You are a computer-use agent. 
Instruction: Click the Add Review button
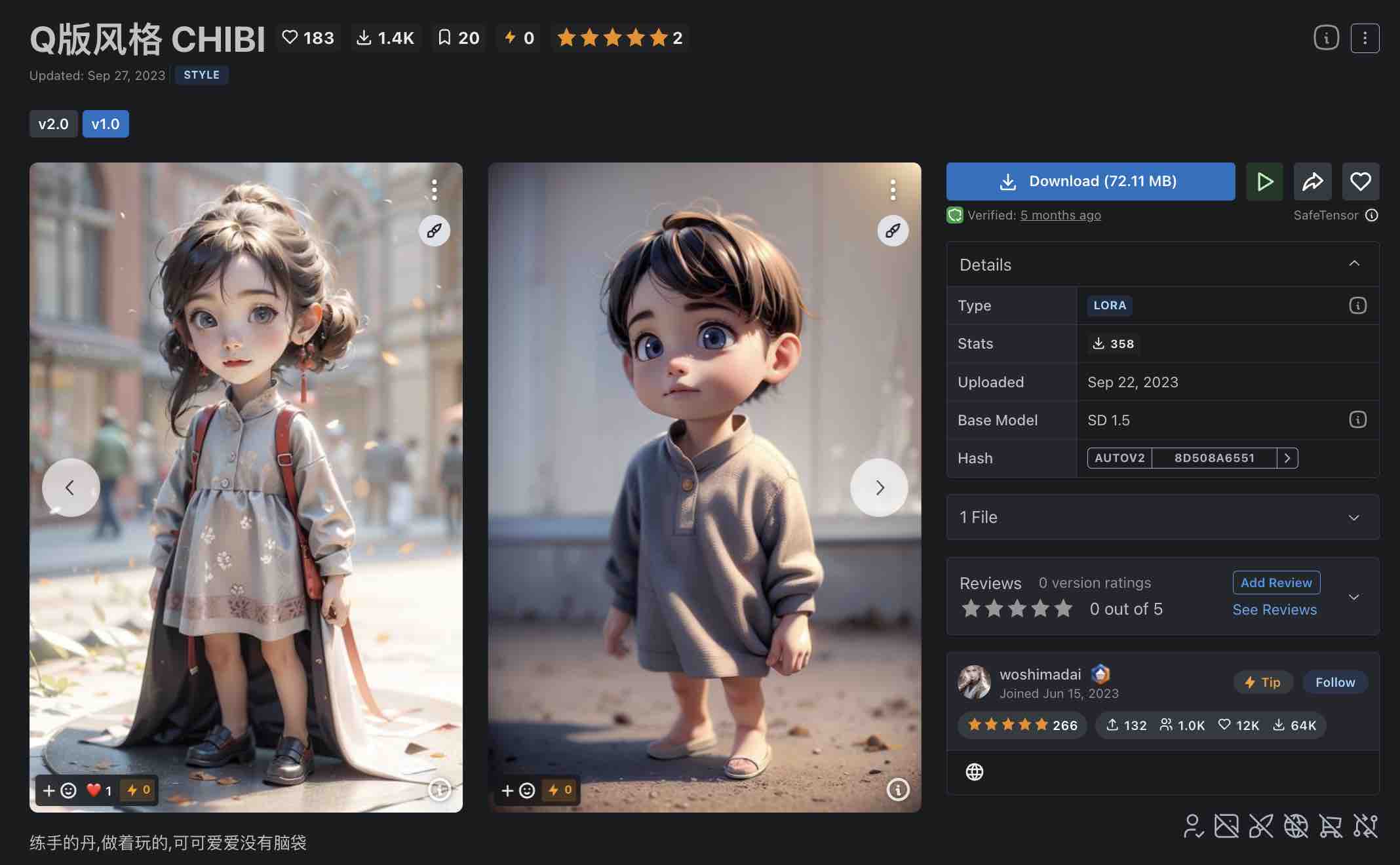[1276, 583]
